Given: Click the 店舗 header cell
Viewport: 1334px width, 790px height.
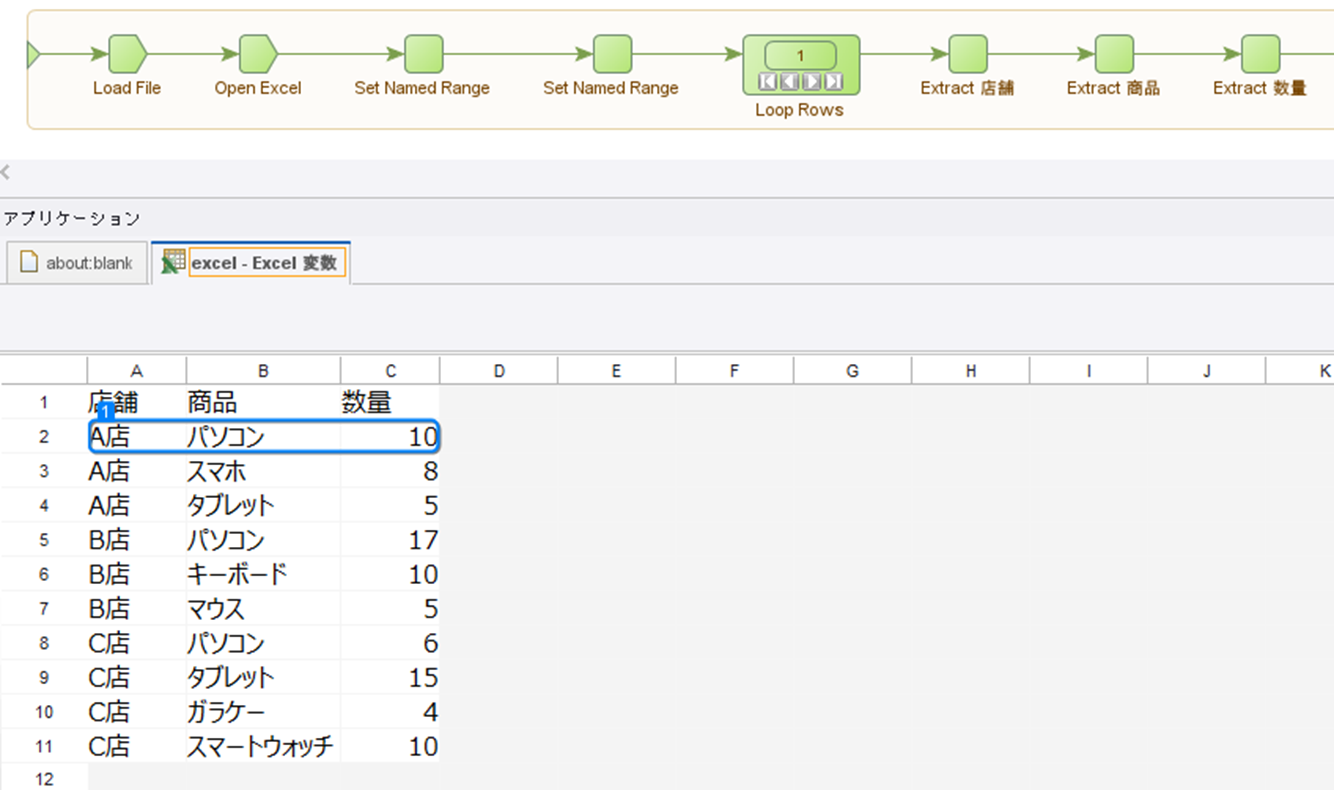Looking at the screenshot, I should point(137,403).
